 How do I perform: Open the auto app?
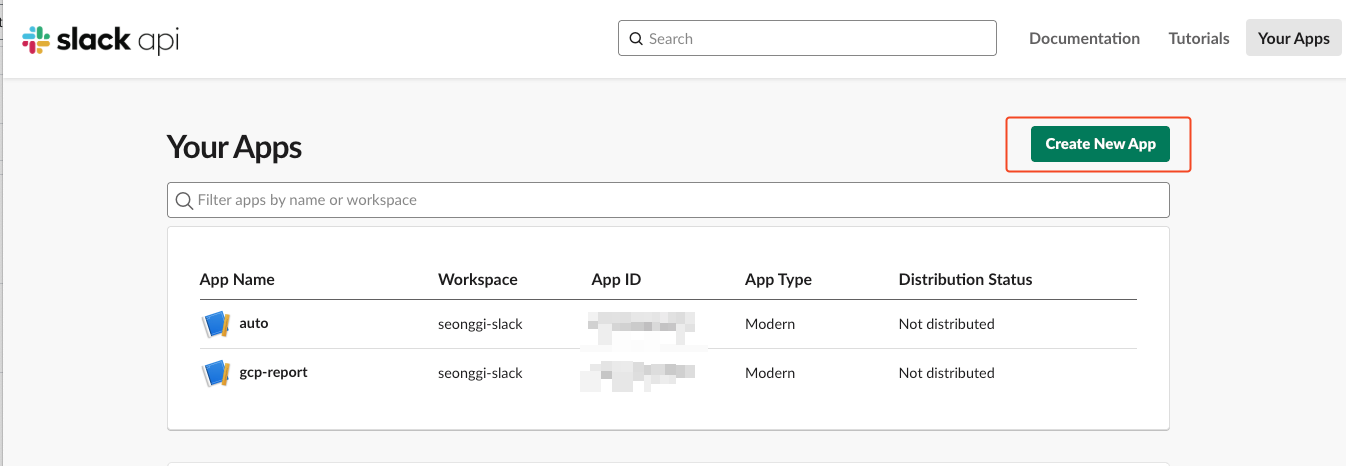pyautogui.click(x=254, y=323)
